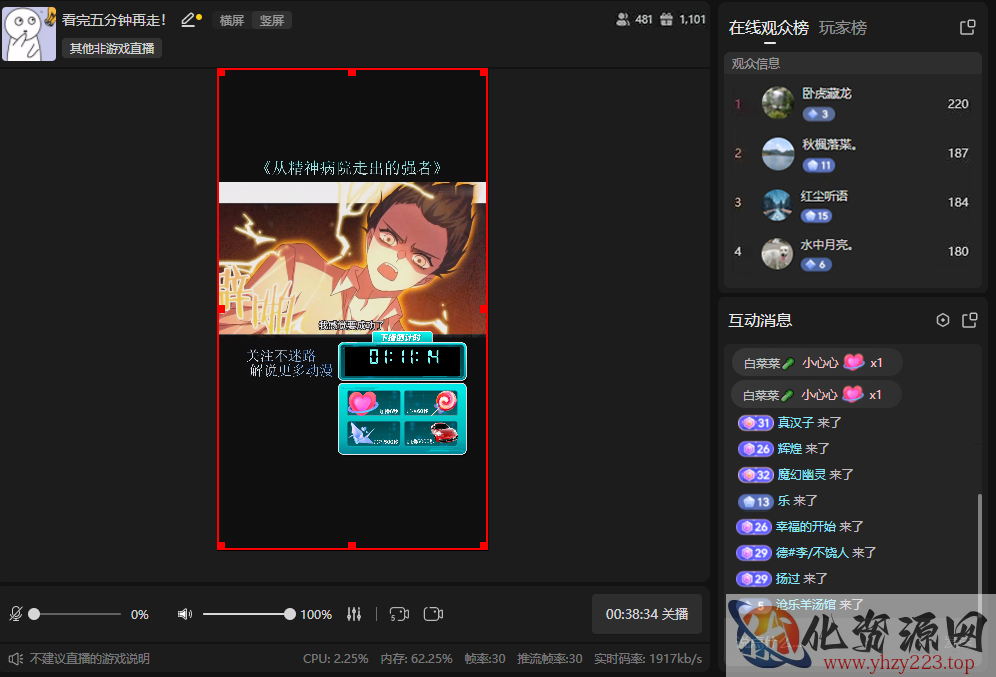Click level 31 badge next to 真汉子
Image resolution: width=996 pixels, height=677 pixels.
(755, 423)
